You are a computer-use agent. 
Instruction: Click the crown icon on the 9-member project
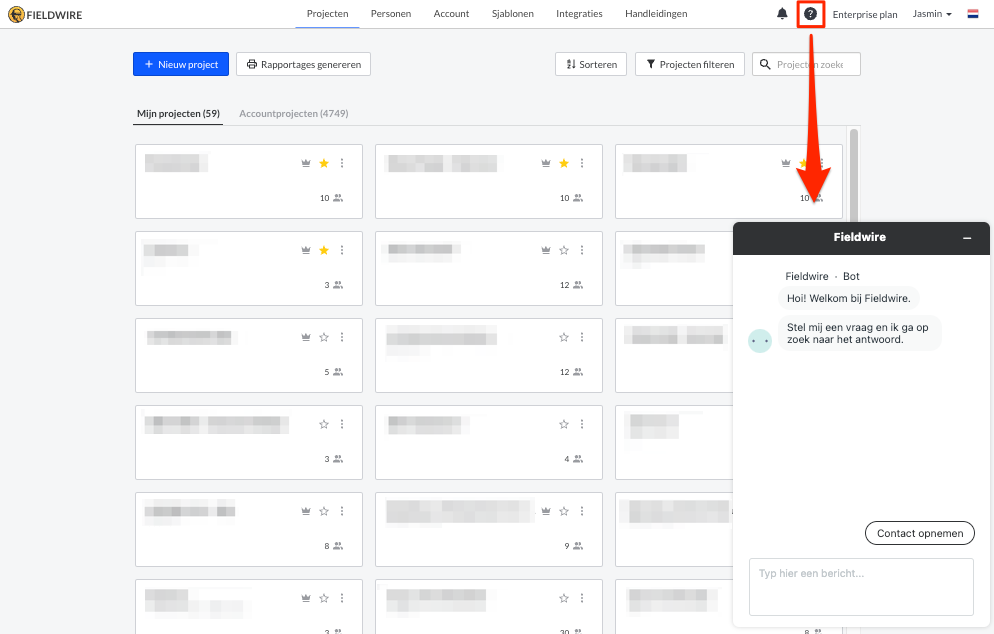pyautogui.click(x=545, y=511)
